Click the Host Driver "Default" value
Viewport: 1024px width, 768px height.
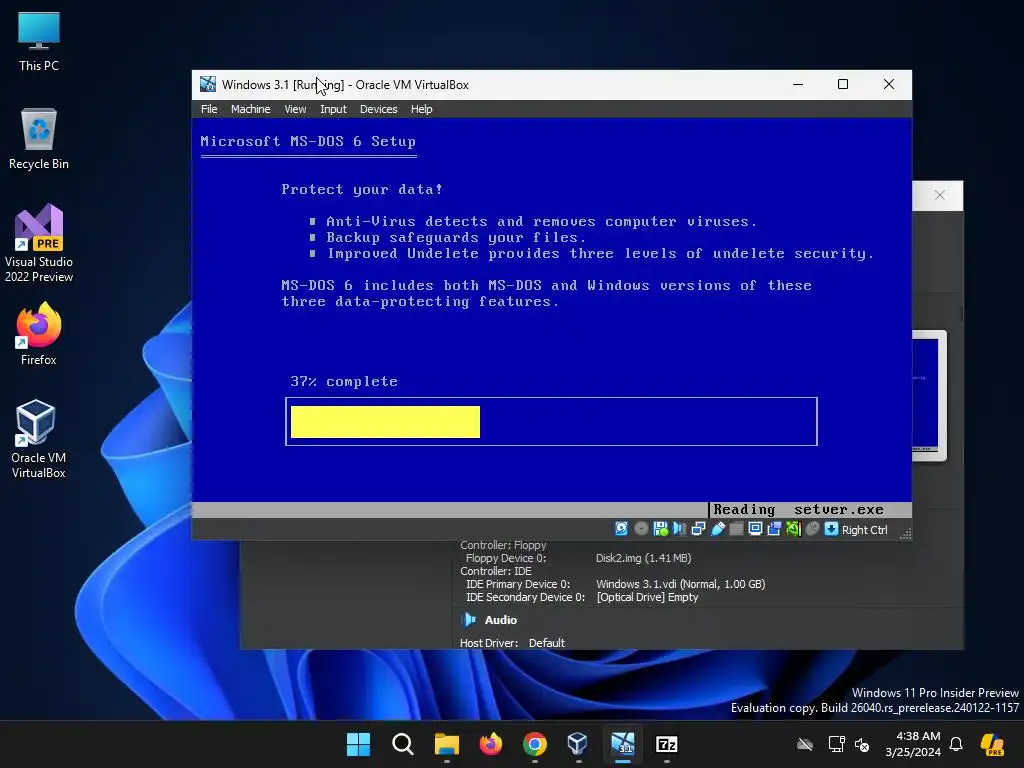[x=547, y=643]
